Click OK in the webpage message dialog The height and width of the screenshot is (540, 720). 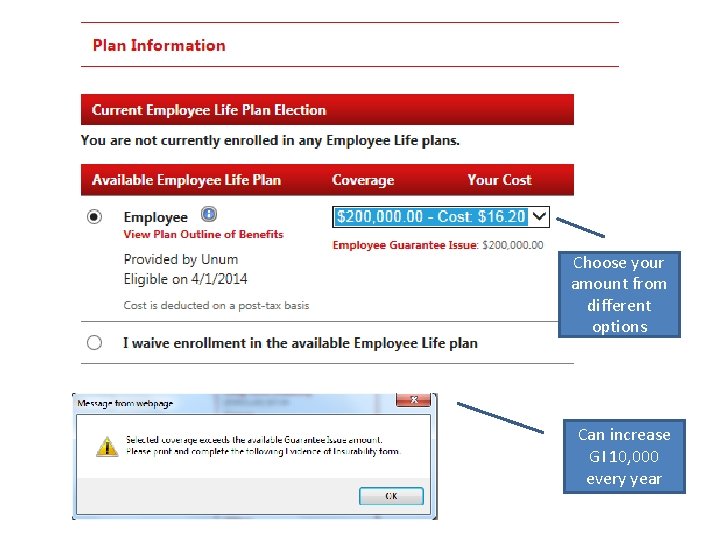coord(391,496)
